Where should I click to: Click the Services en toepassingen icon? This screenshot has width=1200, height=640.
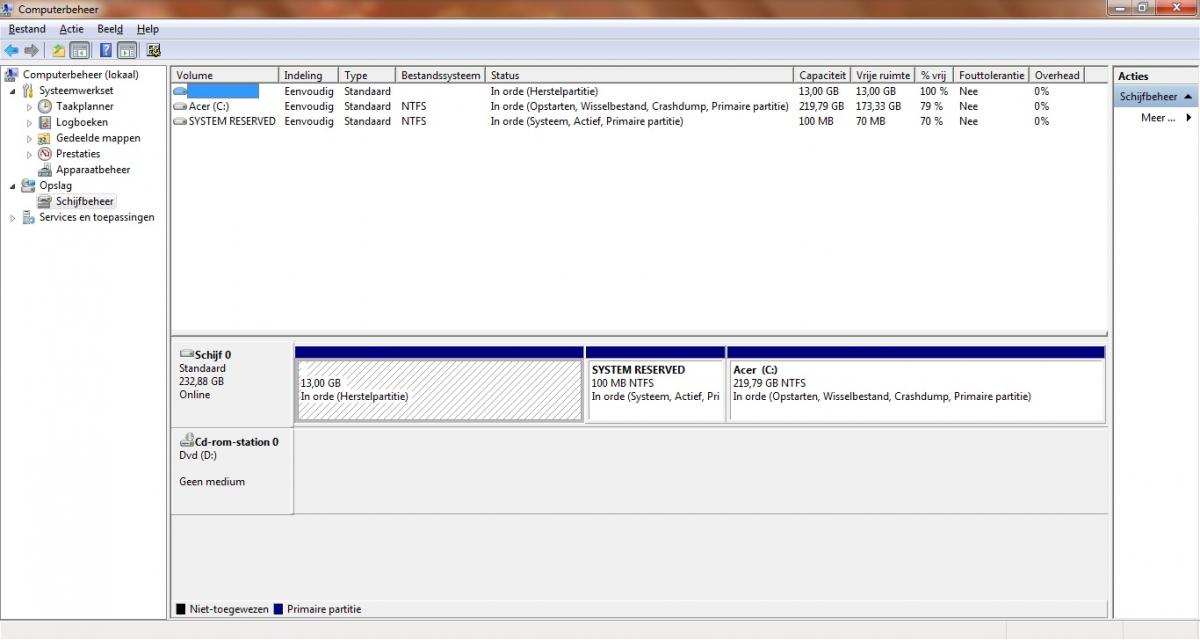click(x=28, y=217)
